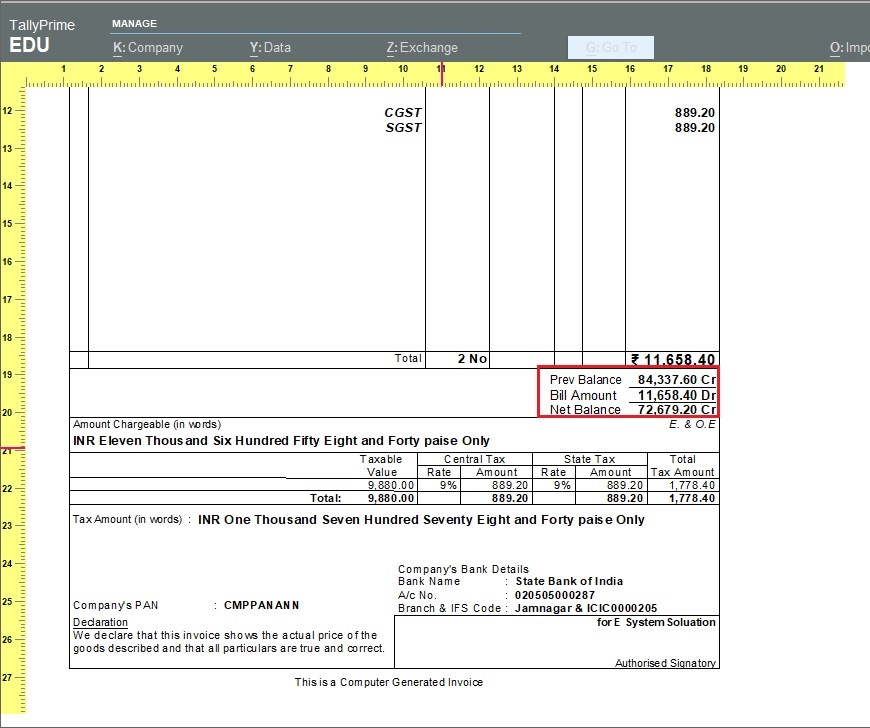Click the TallyPrime EDU logo
The height and width of the screenshot is (728, 870).
tap(42, 35)
